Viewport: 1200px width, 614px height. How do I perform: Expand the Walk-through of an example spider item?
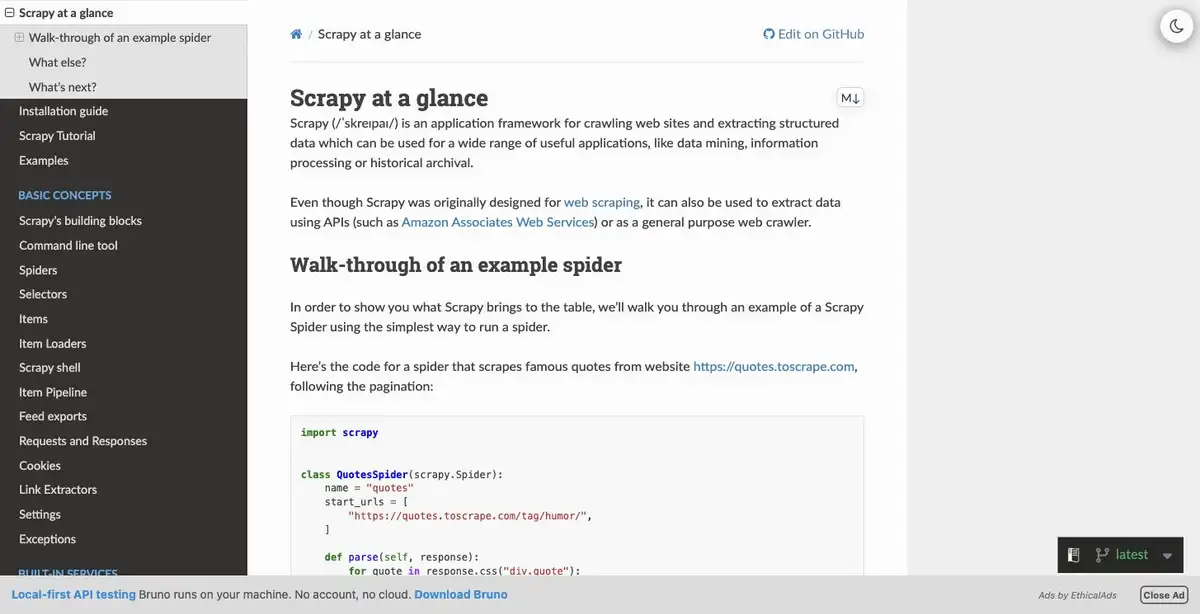click(x=19, y=37)
